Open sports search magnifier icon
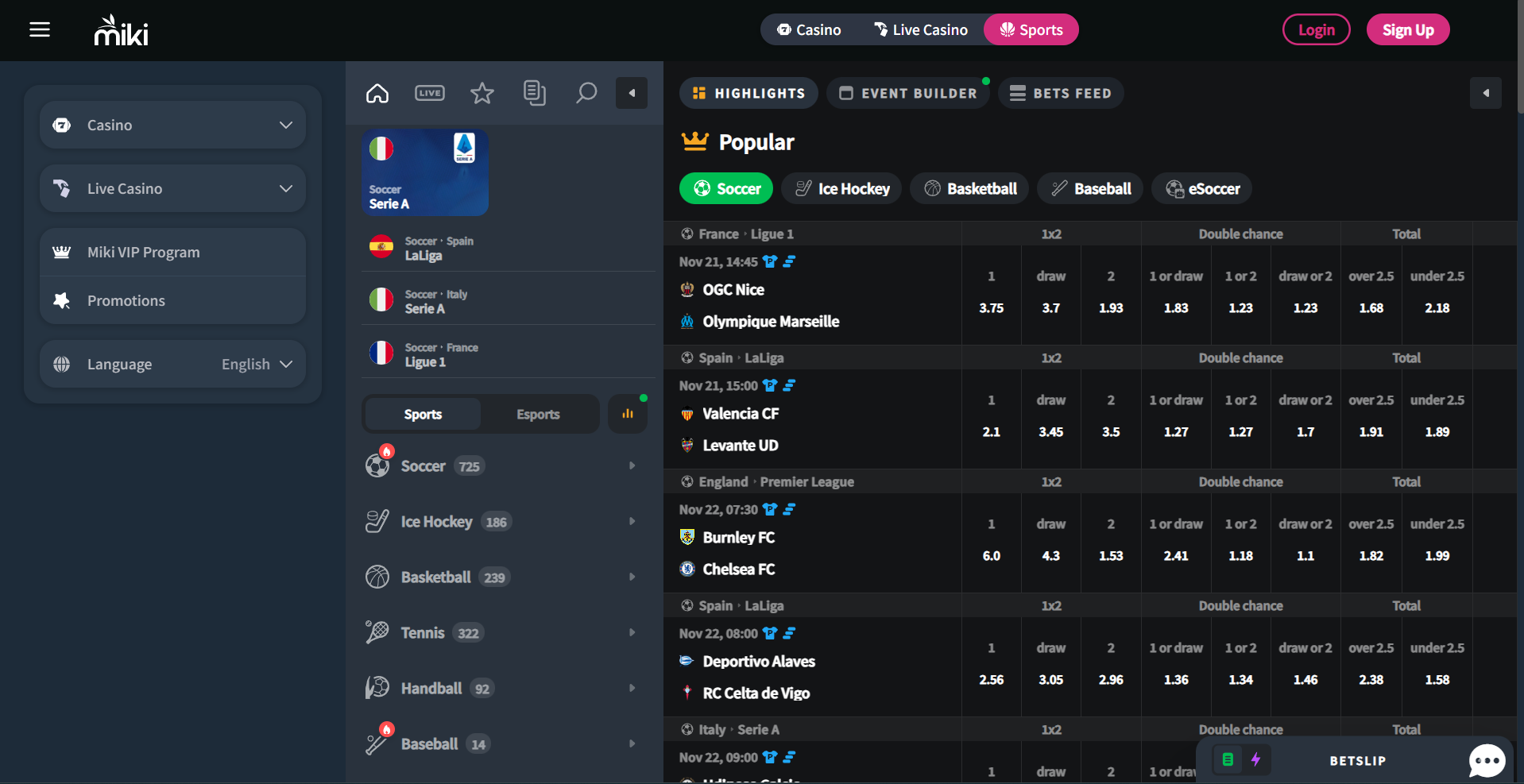This screenshot has height=784, width=1524. [586, 93]
